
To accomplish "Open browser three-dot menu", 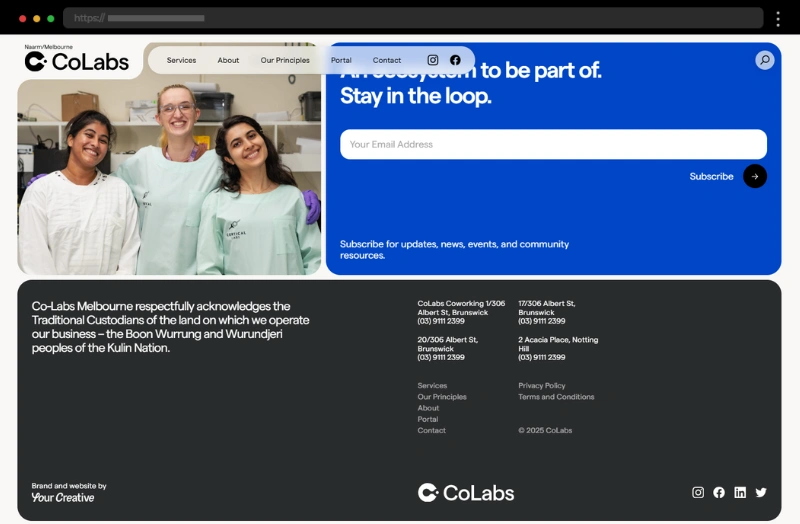I will 778,18.
